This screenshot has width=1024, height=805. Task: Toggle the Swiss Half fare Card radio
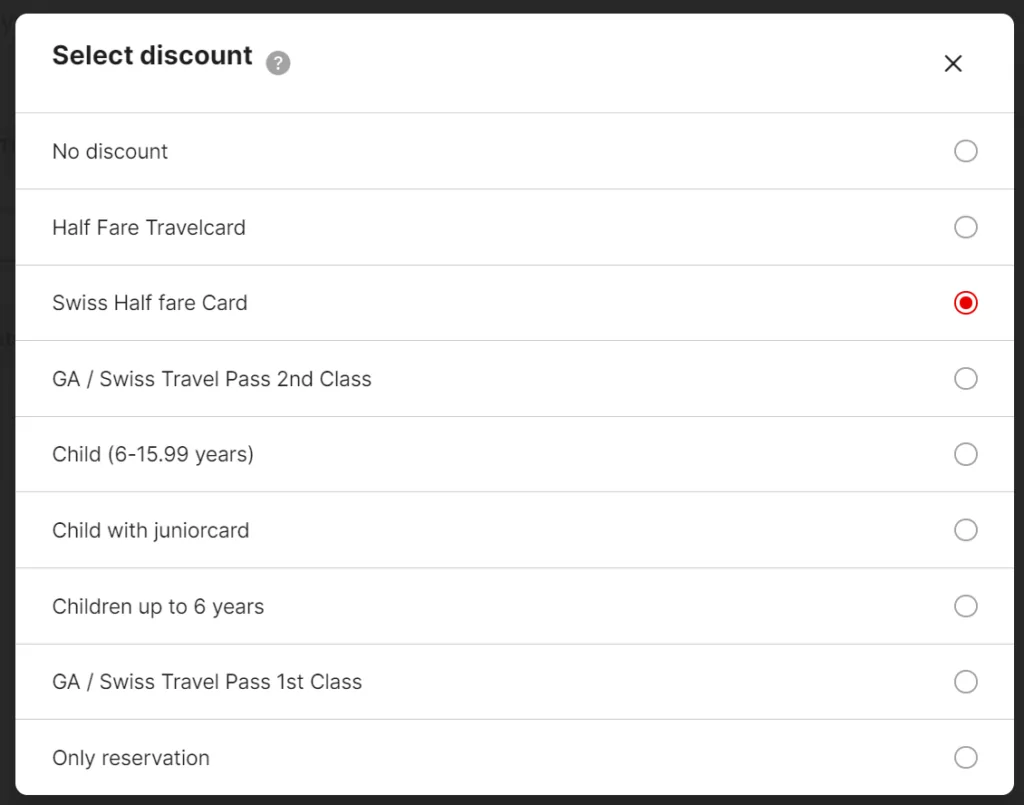965,303
